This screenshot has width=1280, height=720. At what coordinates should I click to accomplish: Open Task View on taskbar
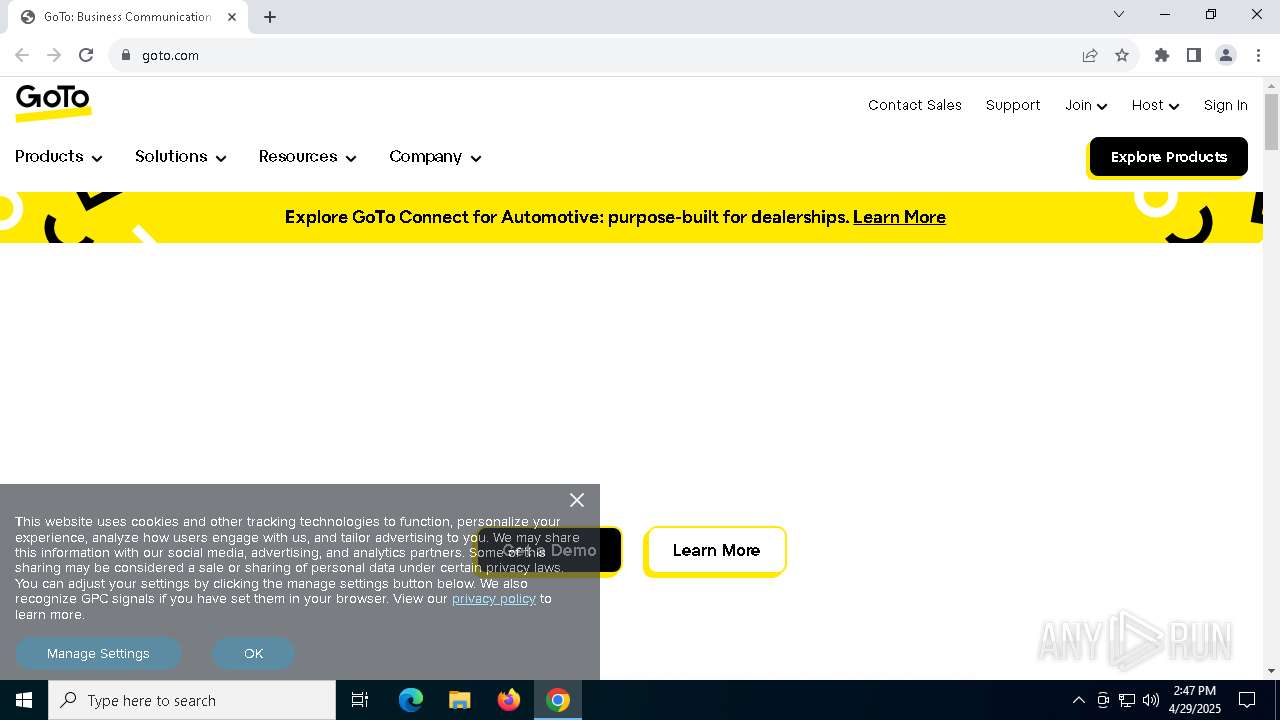360,700
